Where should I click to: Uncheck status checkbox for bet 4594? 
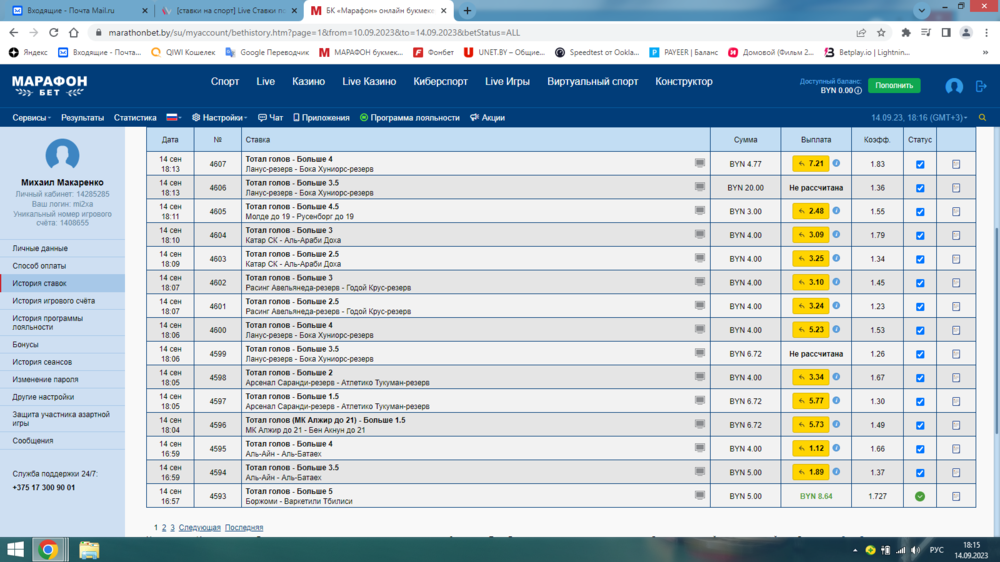920,472
